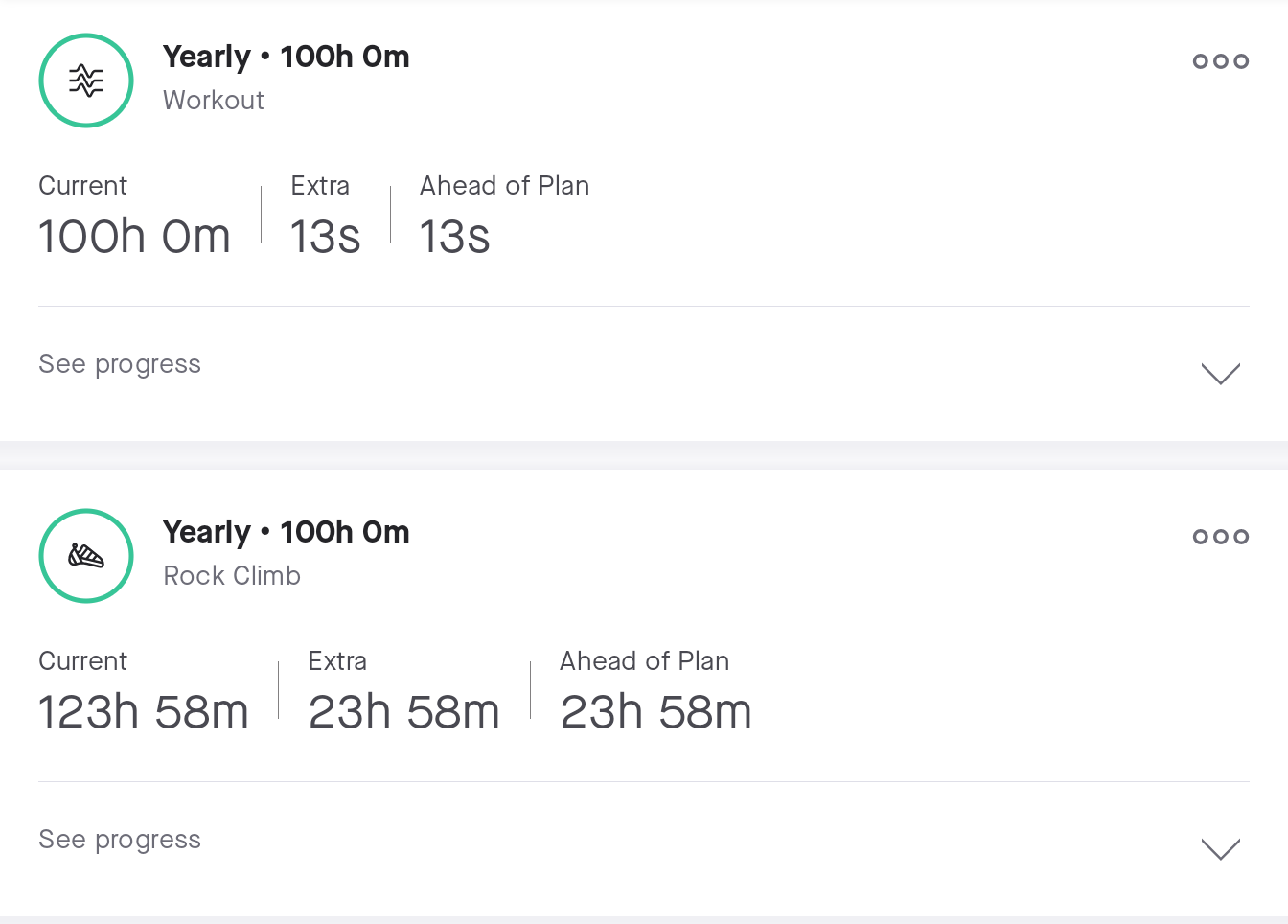
Task: Open three-dot options for Workout goal
Action: 1221,61
